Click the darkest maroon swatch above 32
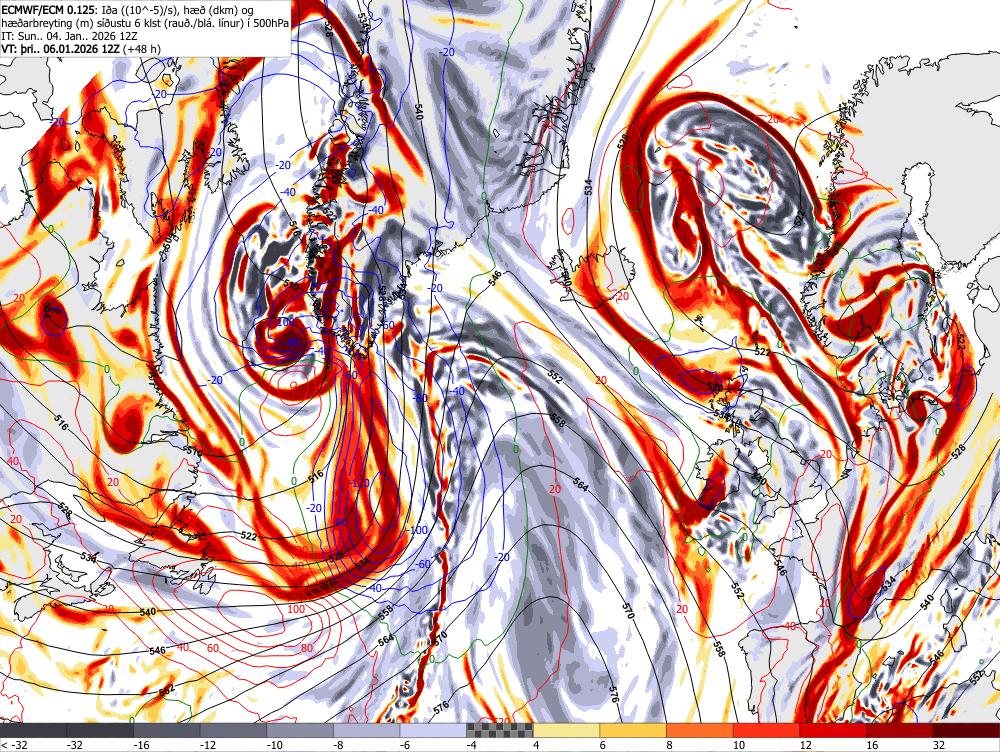The height and width of the screenshot is (752, 1000). [x=966, y=731]
